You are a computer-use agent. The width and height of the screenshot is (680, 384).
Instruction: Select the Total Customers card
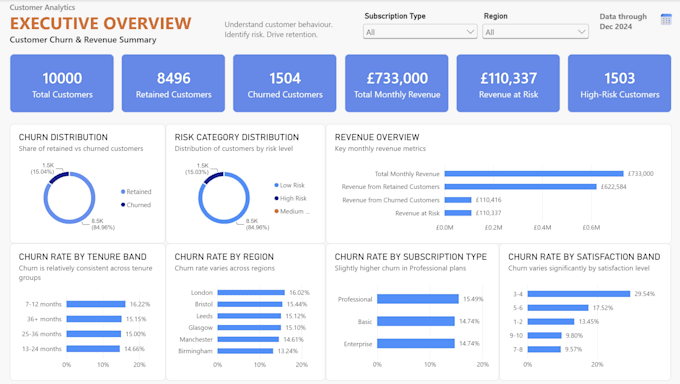(62, 83)
